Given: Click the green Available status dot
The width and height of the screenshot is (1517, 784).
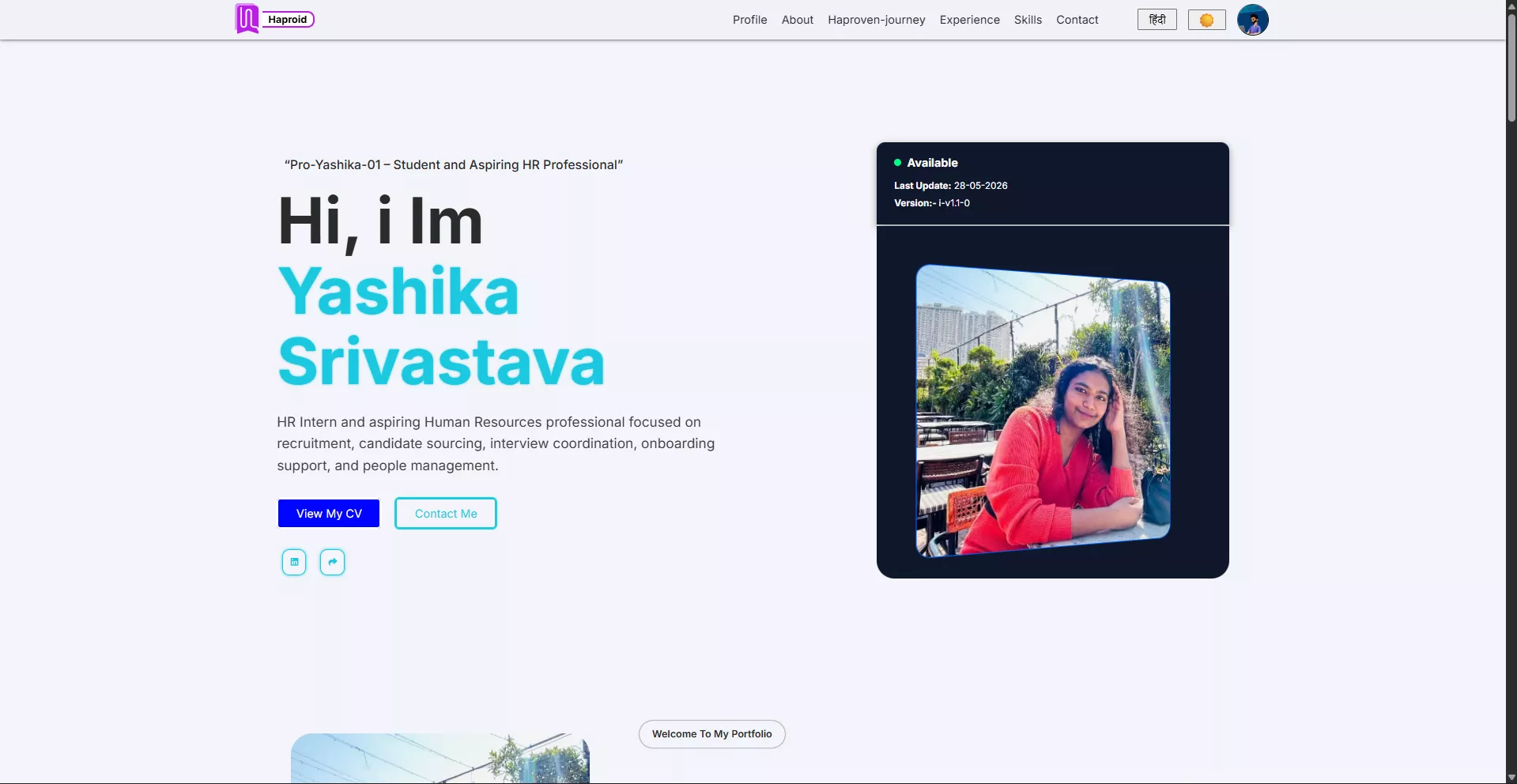Looking at the screenshot, I should coord(897,163).
